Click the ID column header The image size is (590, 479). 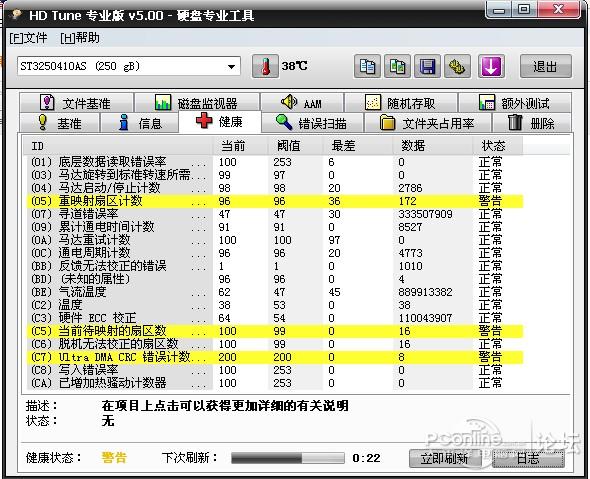[x=118, y=146]
